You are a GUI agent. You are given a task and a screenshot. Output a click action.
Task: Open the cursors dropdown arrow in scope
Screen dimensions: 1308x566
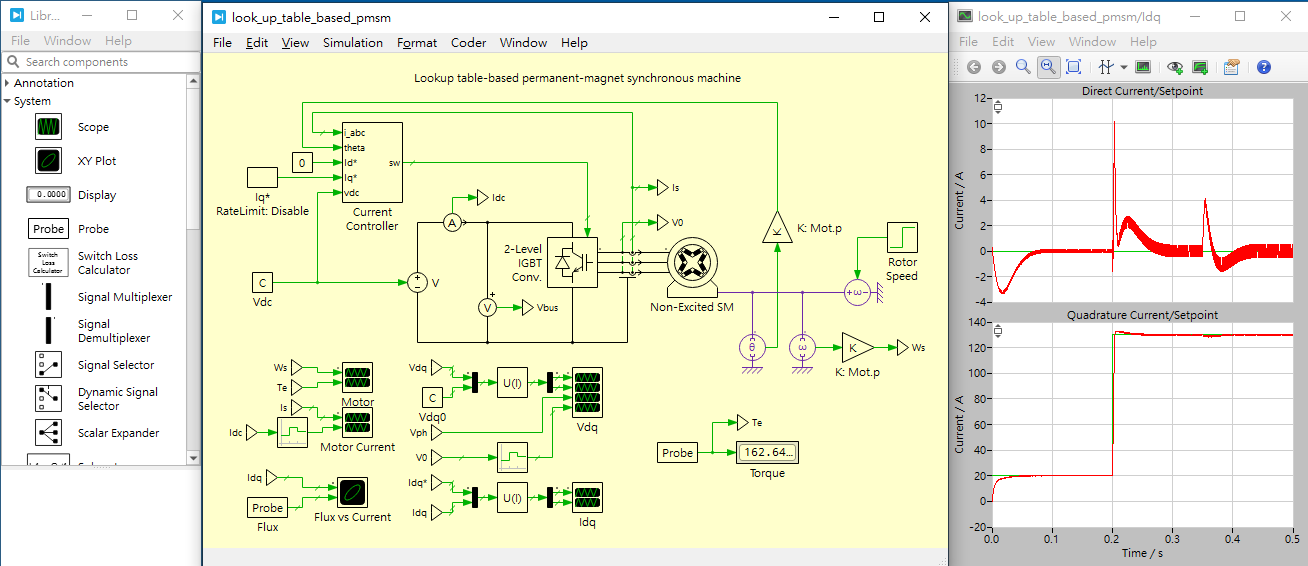tap(1123, 67)
